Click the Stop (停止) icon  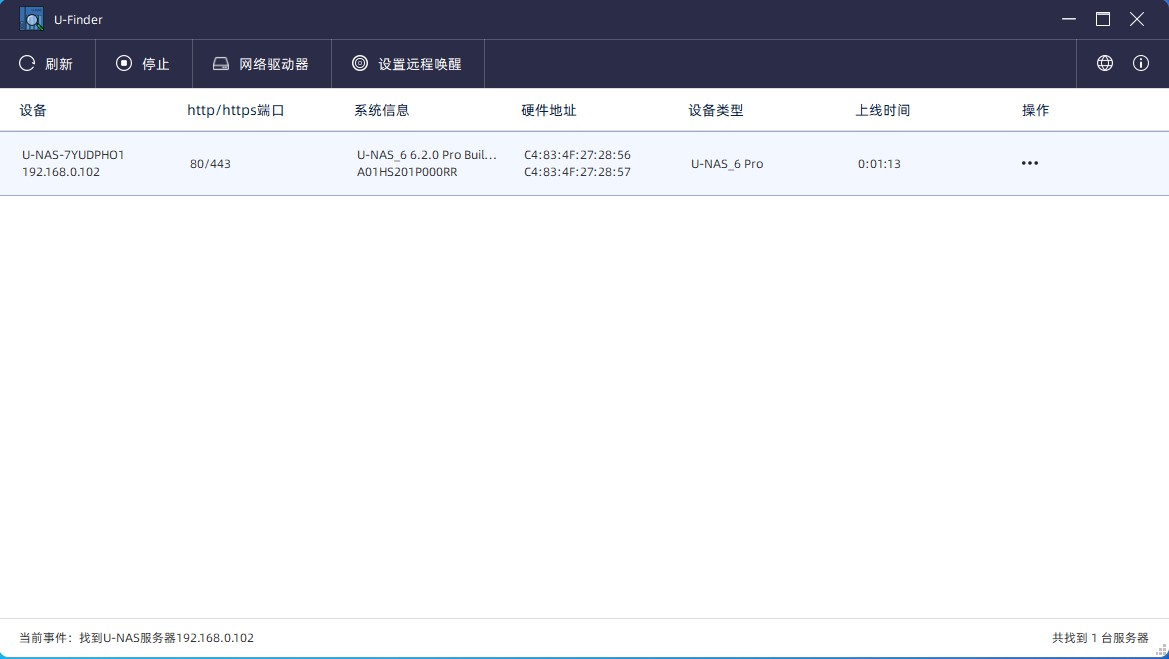coord(123,63)
